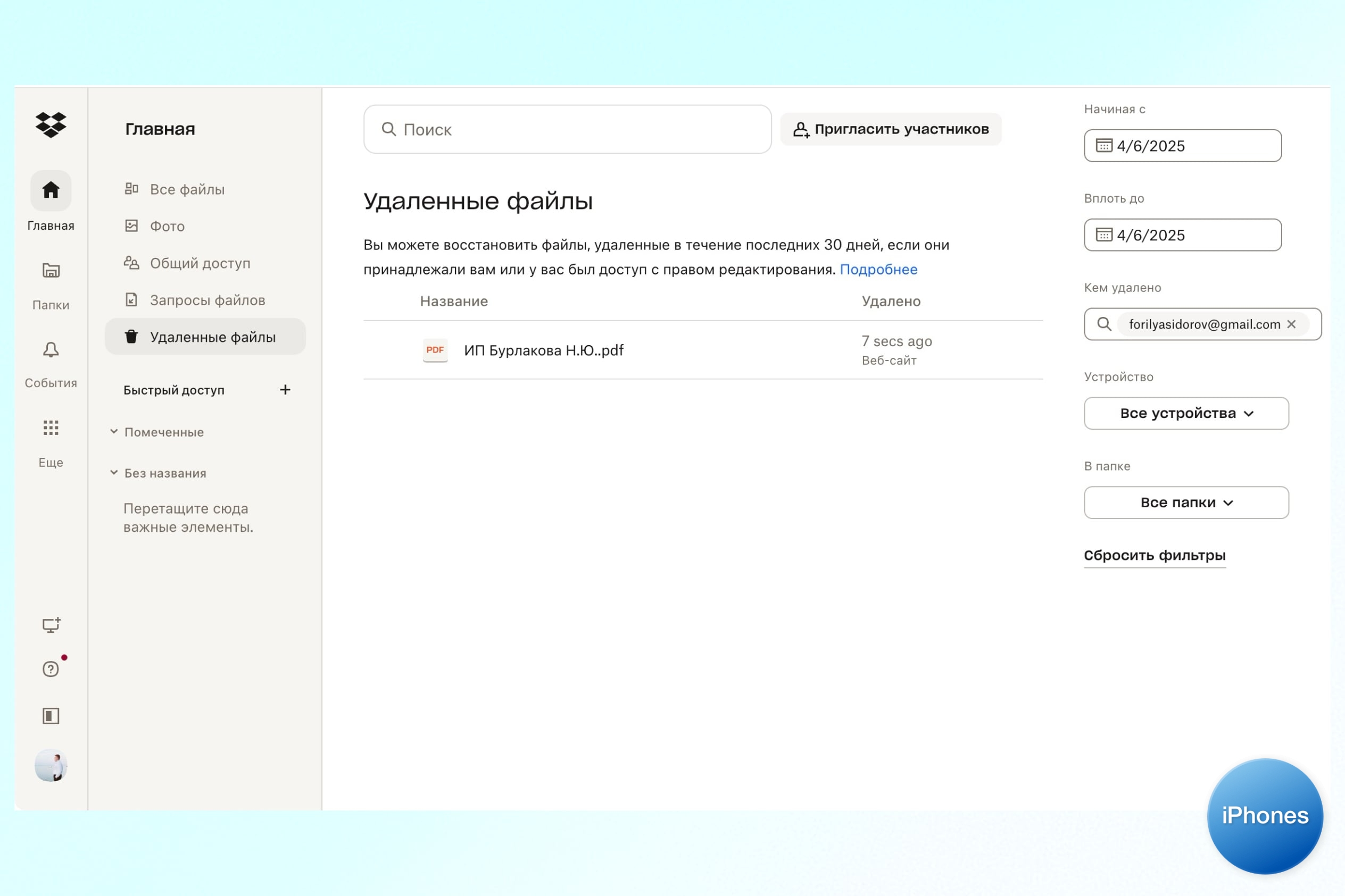Open the Папки folders icon
This screenshot has width=1345, height=896.
51,270
